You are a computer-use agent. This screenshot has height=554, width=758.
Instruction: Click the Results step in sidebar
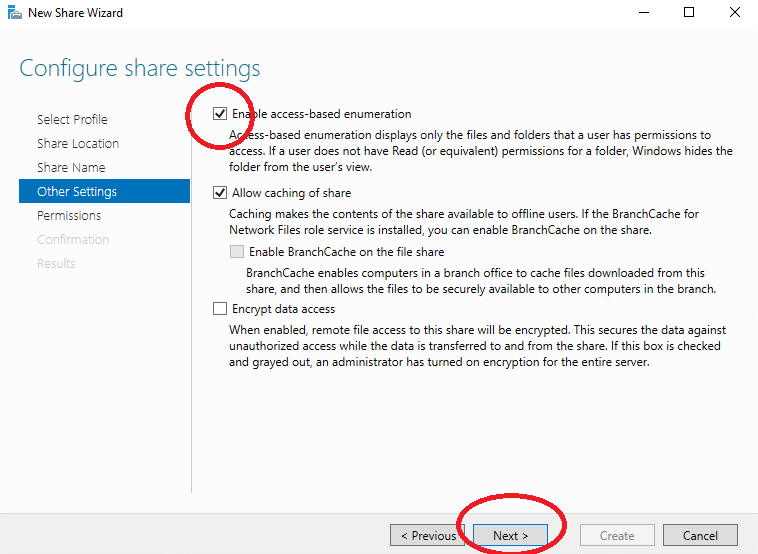click(56, 263)
